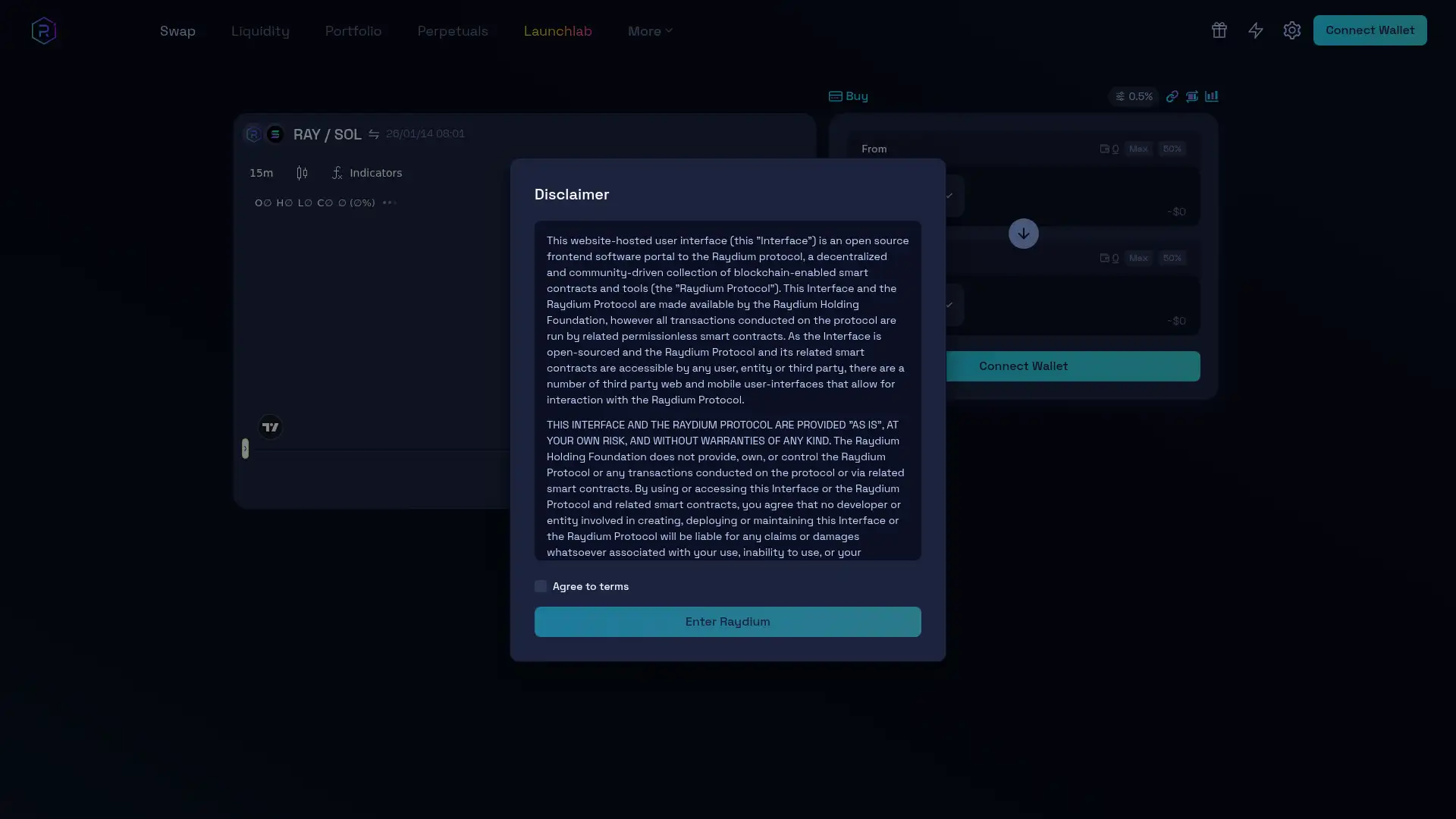Open the settings gear in the top bar
This screenshot has height=819, width=1456.
(1292, 30)
